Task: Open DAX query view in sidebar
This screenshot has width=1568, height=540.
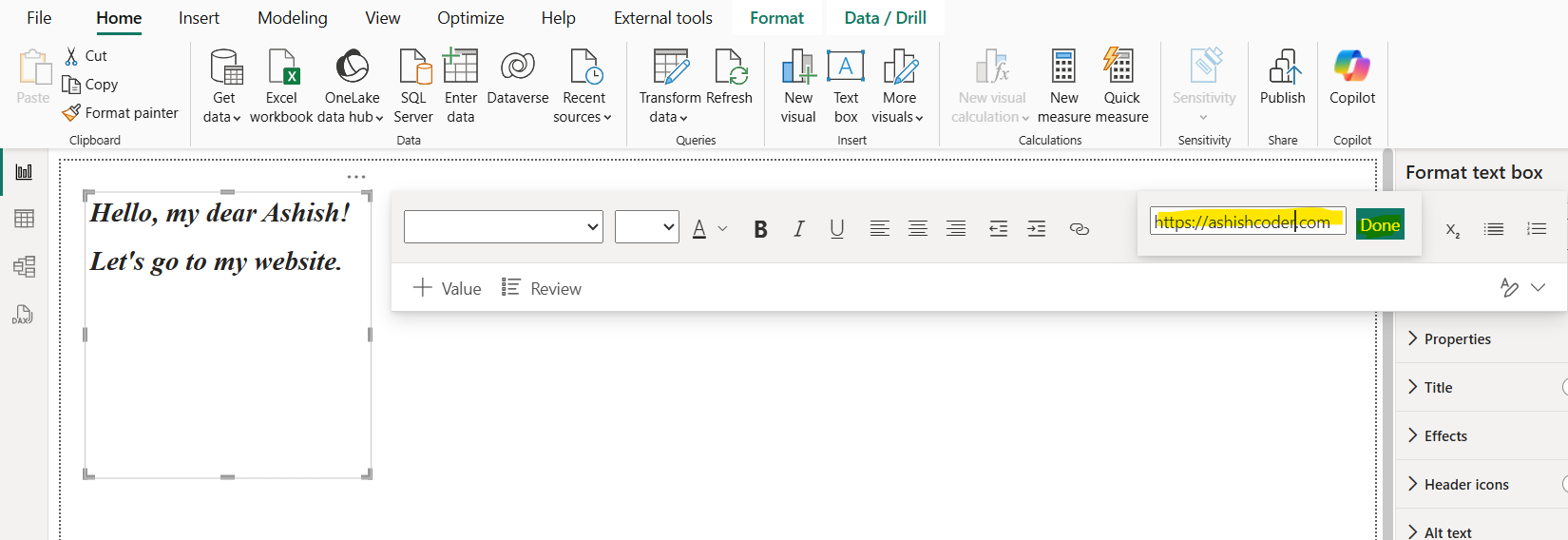Action: pos(24,315)
